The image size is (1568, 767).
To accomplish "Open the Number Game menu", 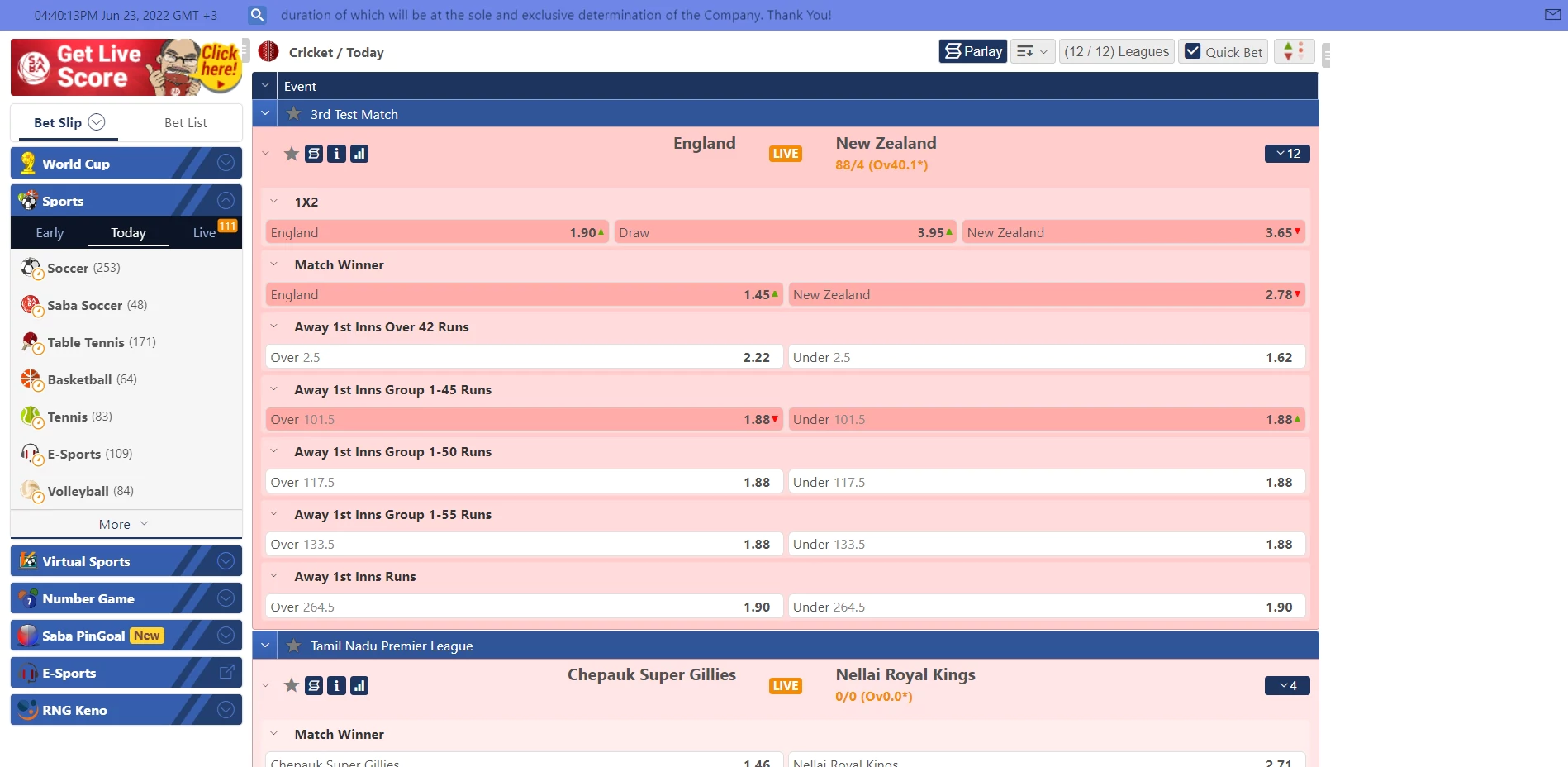I will point(126,598).
